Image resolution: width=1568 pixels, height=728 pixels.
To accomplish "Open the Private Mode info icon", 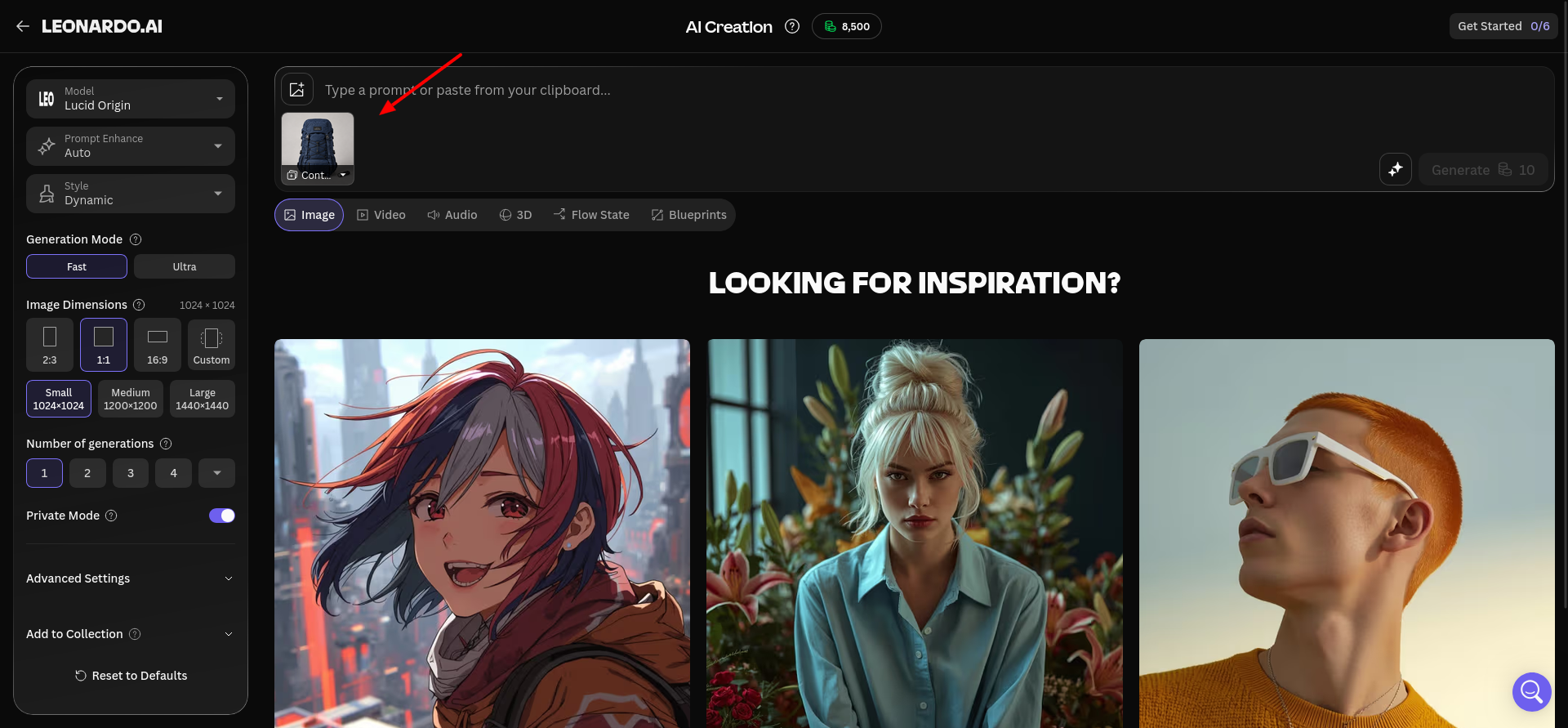I will [112, 516].
